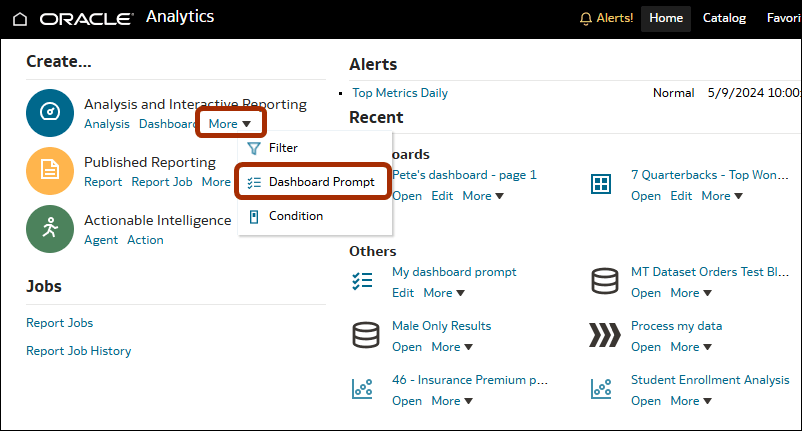Click Edit under 7 Quarterbacks
Screen dimensions: 802x431
[681, 196]
